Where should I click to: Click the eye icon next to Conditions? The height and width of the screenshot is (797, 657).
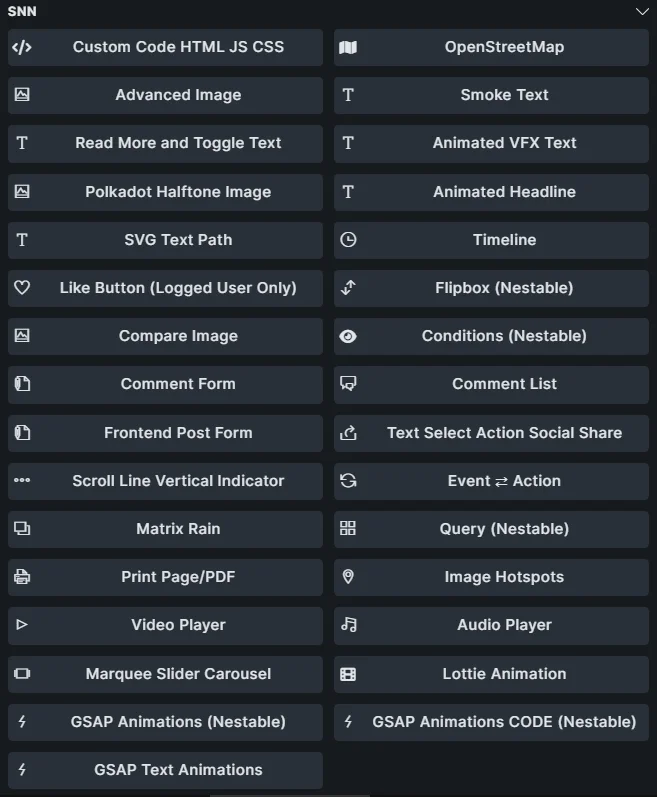click(x=348, y=336)
